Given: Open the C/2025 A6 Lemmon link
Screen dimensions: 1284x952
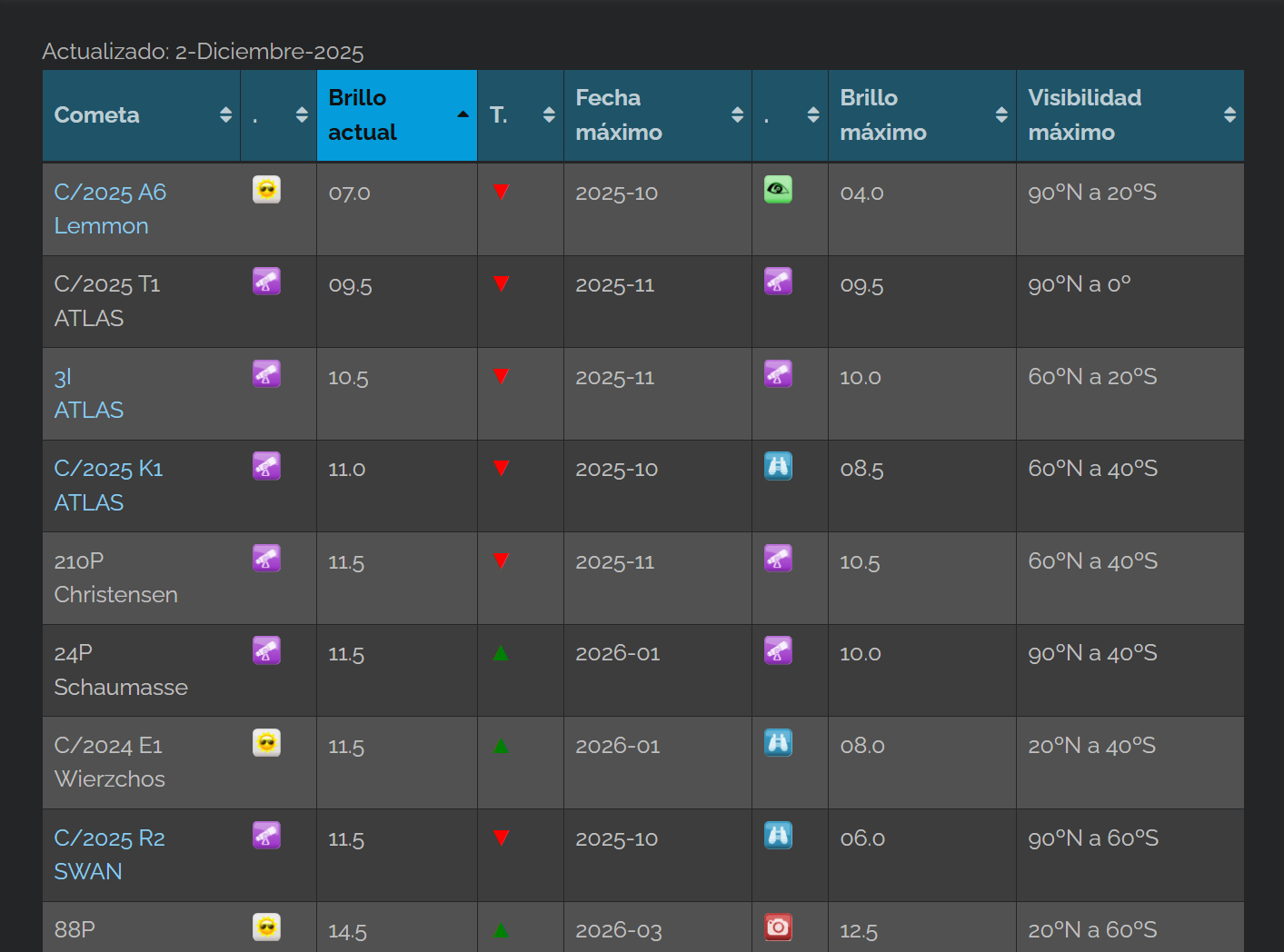Looking at the screenshot, I should click(110, 209).
